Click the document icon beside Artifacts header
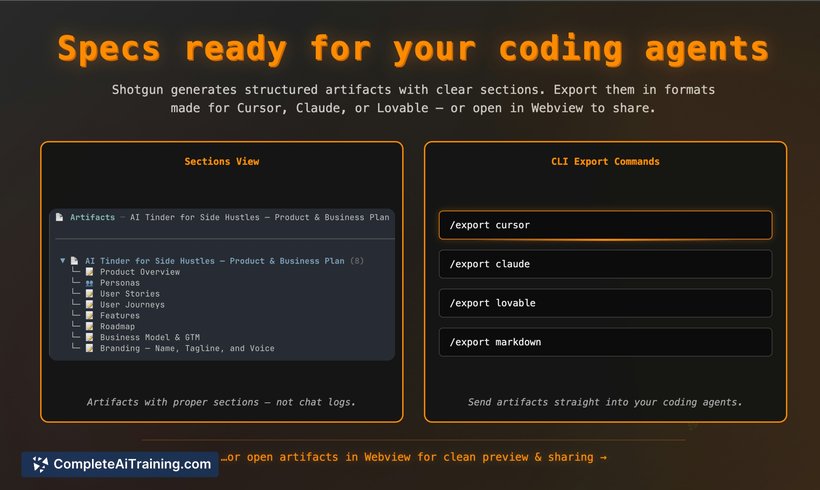The width and height of the screenshot is (820, 490). coord(60,217)
